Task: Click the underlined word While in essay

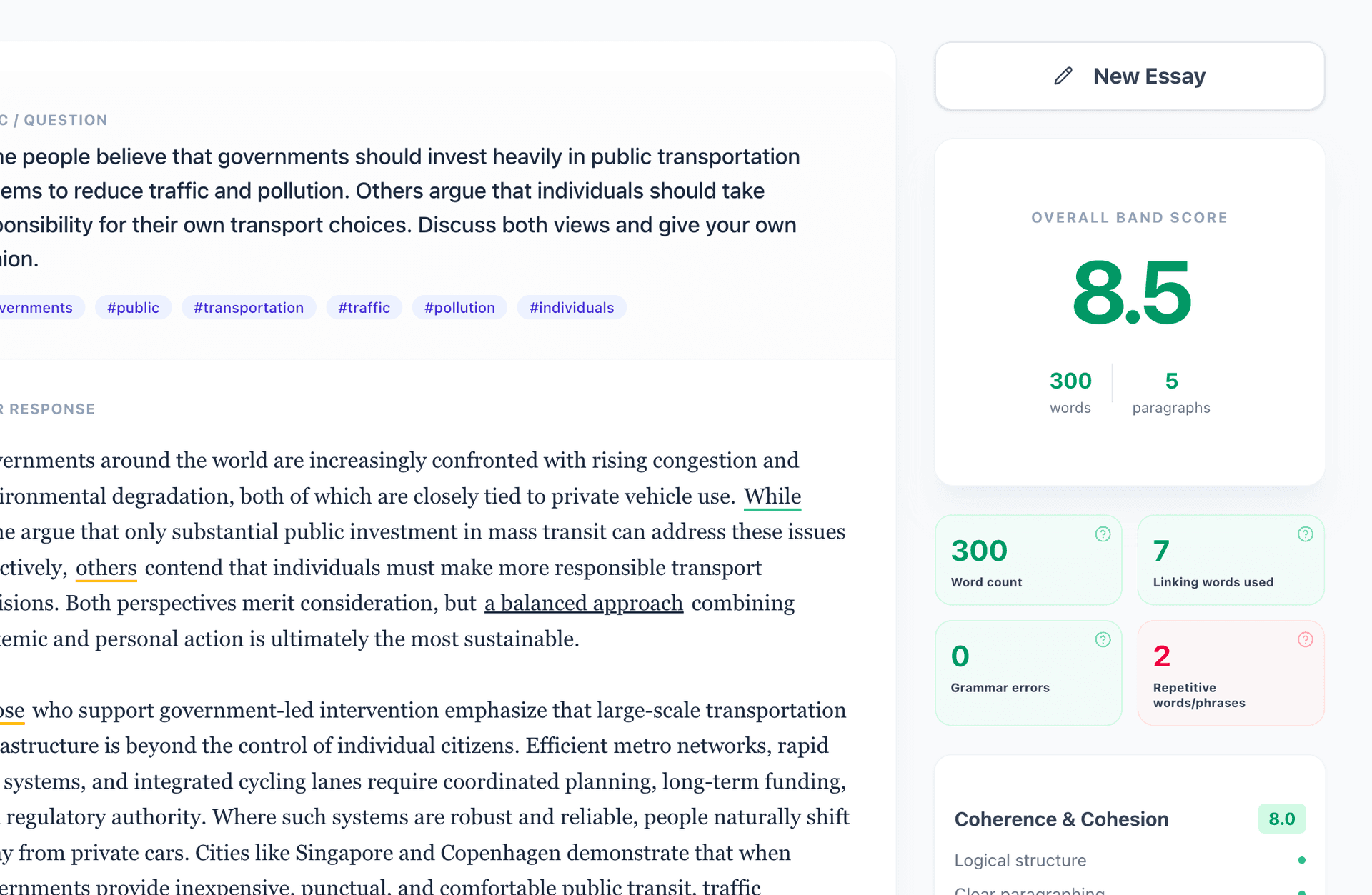Action: tap(772, 496)
